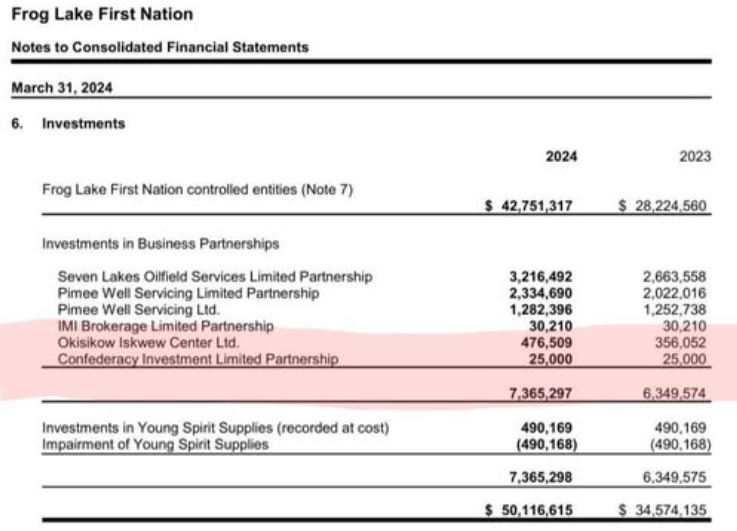Screen dimensions: 737x531
Task: Click the highlighted IMI Brokerage Limited Partnership row
Action: point(165,326)
